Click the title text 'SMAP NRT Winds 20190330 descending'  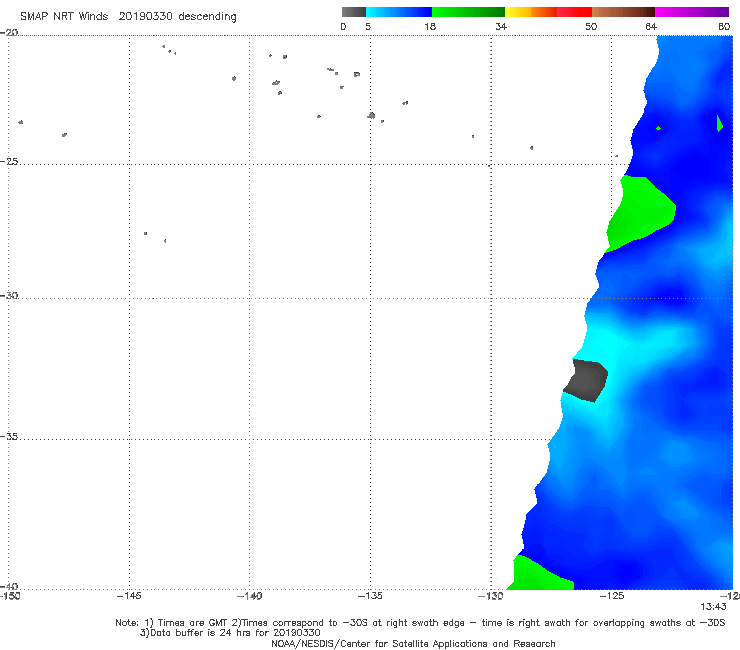[128, 16]
